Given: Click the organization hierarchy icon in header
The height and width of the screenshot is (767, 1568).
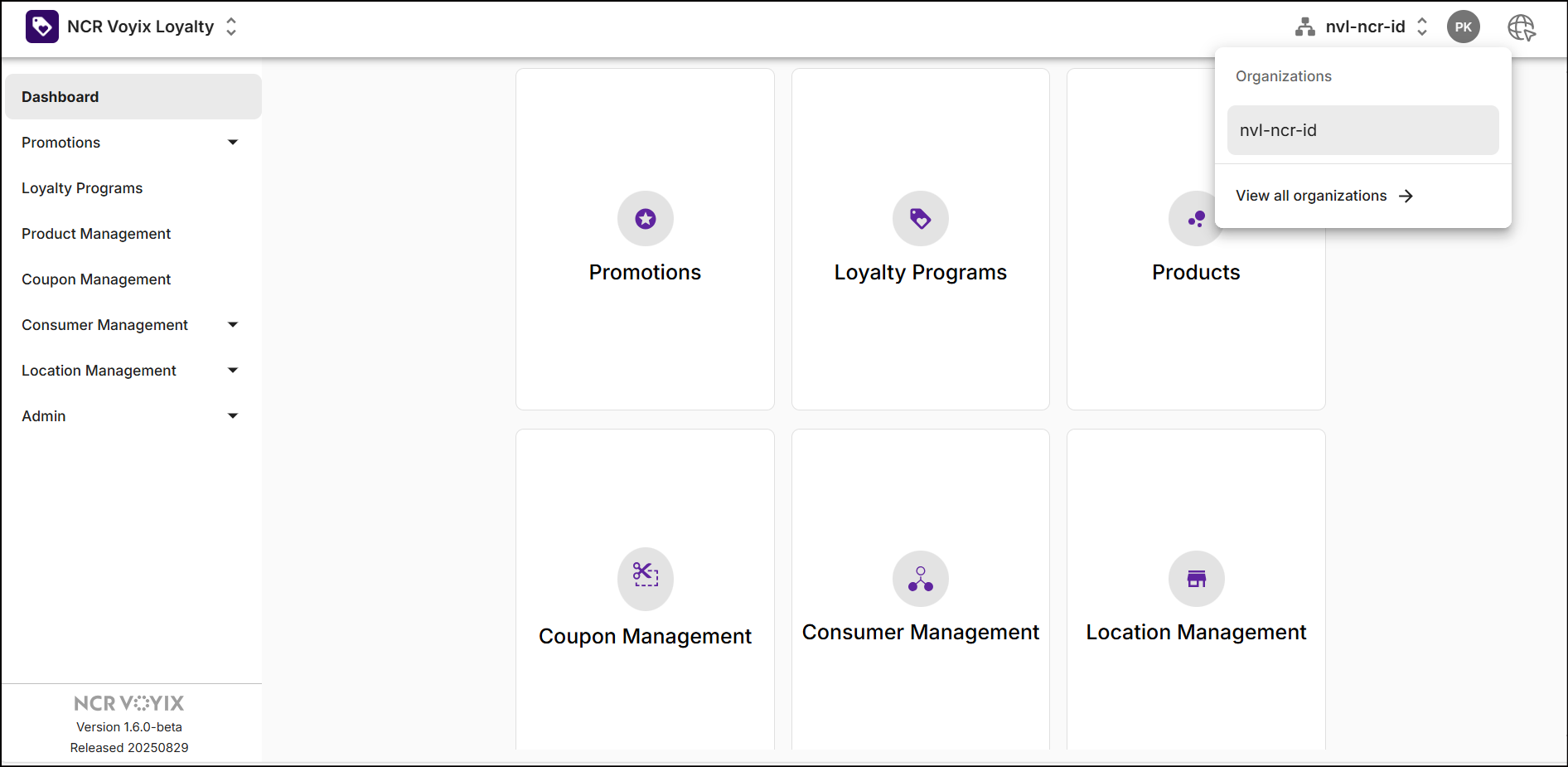Looking at the screenshot, I should coord(1305,27).
